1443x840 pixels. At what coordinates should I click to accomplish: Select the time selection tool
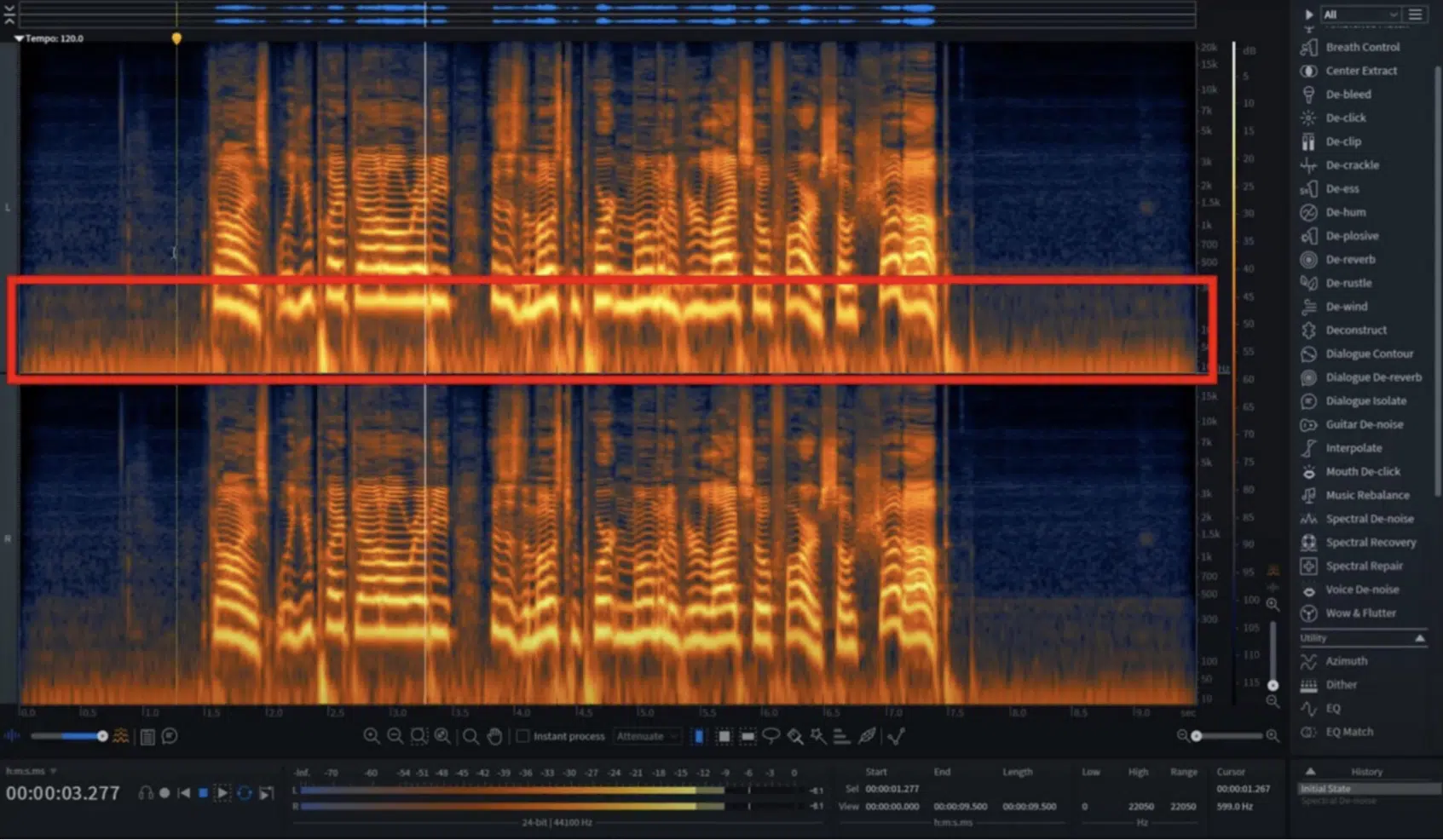coord(699,736)
